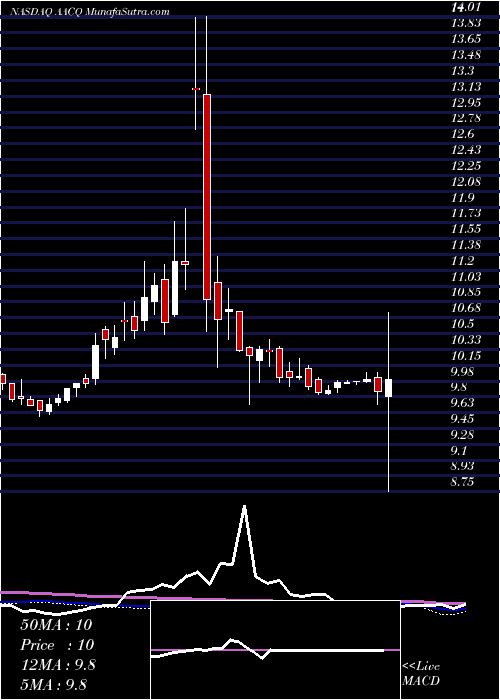Viewport: 500px width, 700px height.
Task: Click the 9.45 price axis label
Action: [x=464, y=419]
